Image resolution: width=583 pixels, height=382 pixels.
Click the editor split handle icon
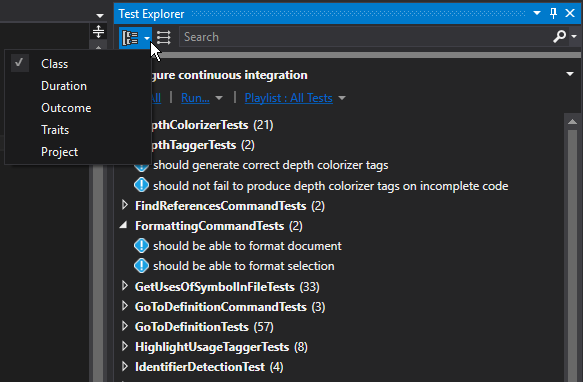pos(98,32)
